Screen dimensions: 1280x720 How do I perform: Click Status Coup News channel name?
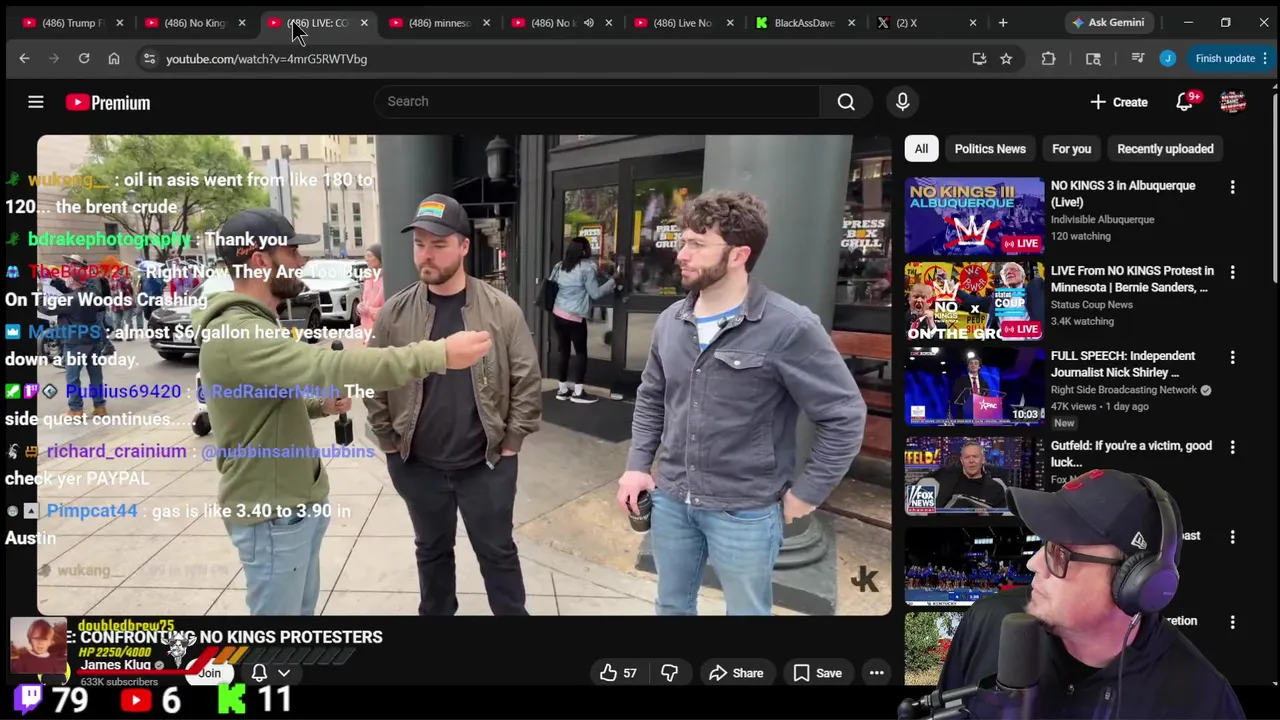(x=1092, y=304)
